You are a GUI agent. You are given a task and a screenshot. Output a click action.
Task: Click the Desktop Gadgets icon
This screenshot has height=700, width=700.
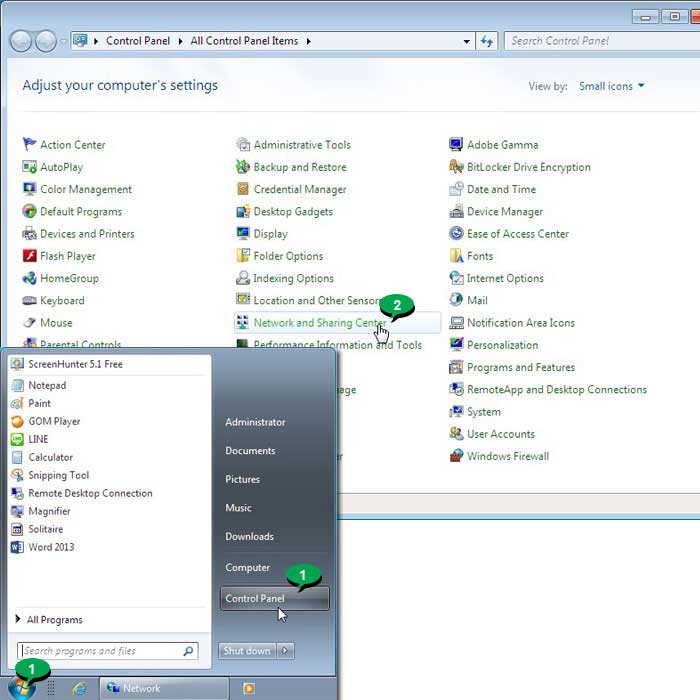(x=242, y=211)
